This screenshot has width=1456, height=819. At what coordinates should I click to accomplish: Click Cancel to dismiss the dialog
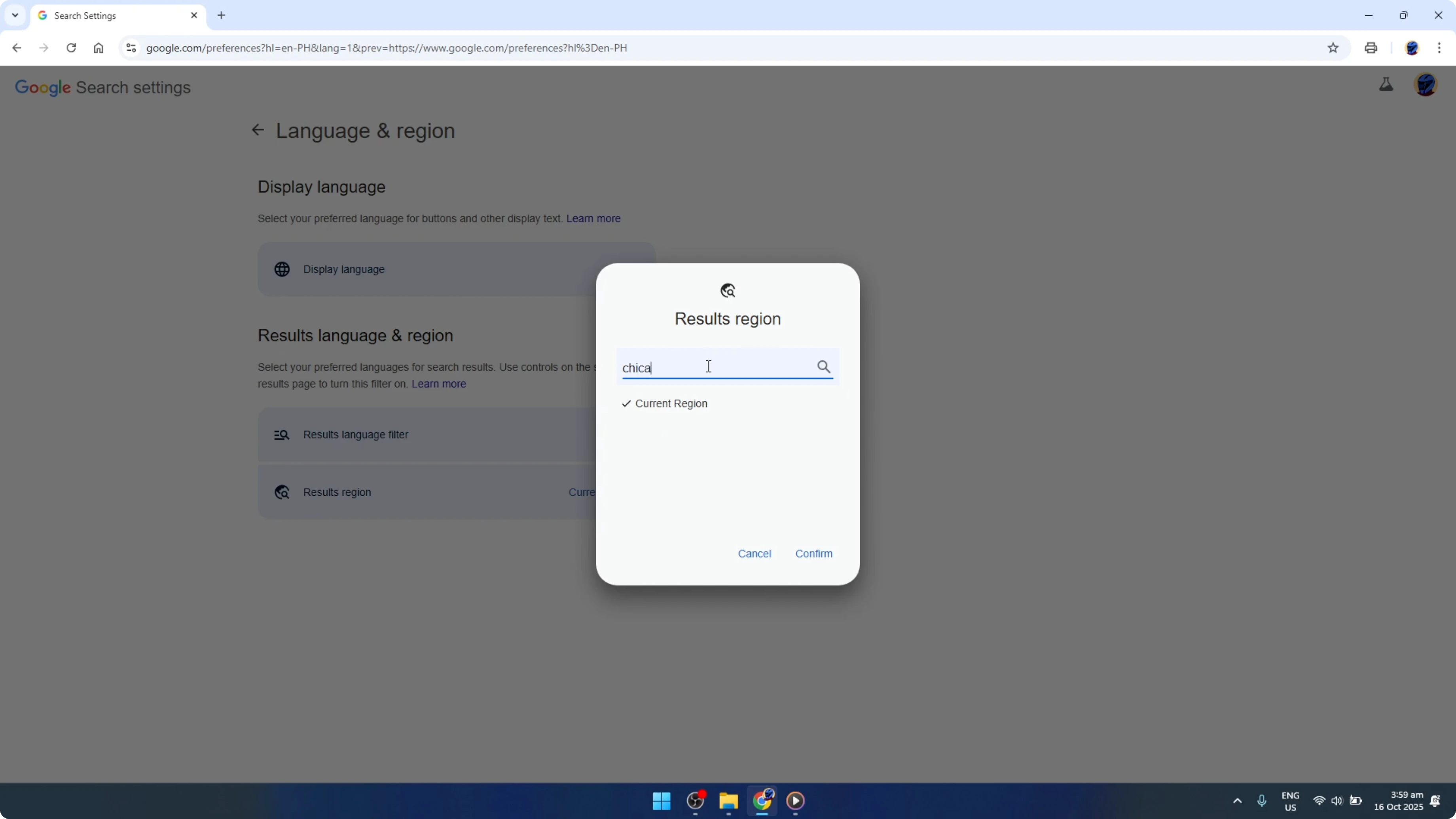(755, 554)
